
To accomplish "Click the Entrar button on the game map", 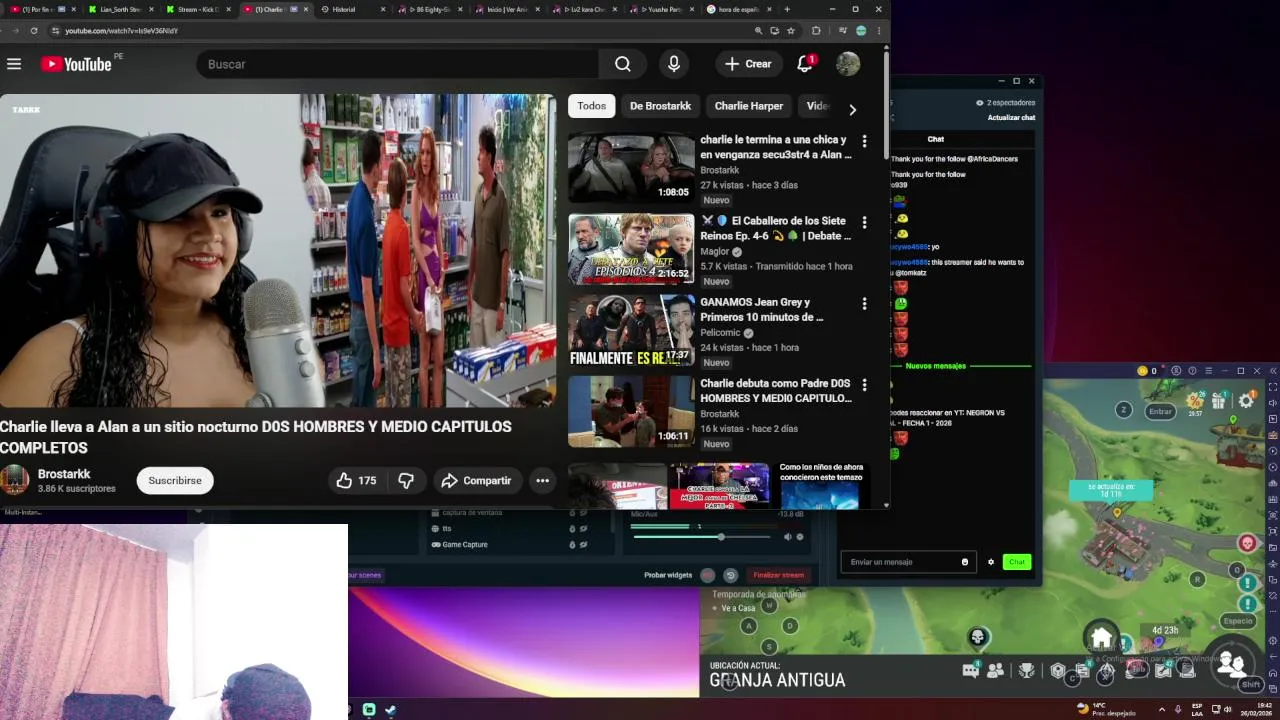I will click(x=1160, y=411).
